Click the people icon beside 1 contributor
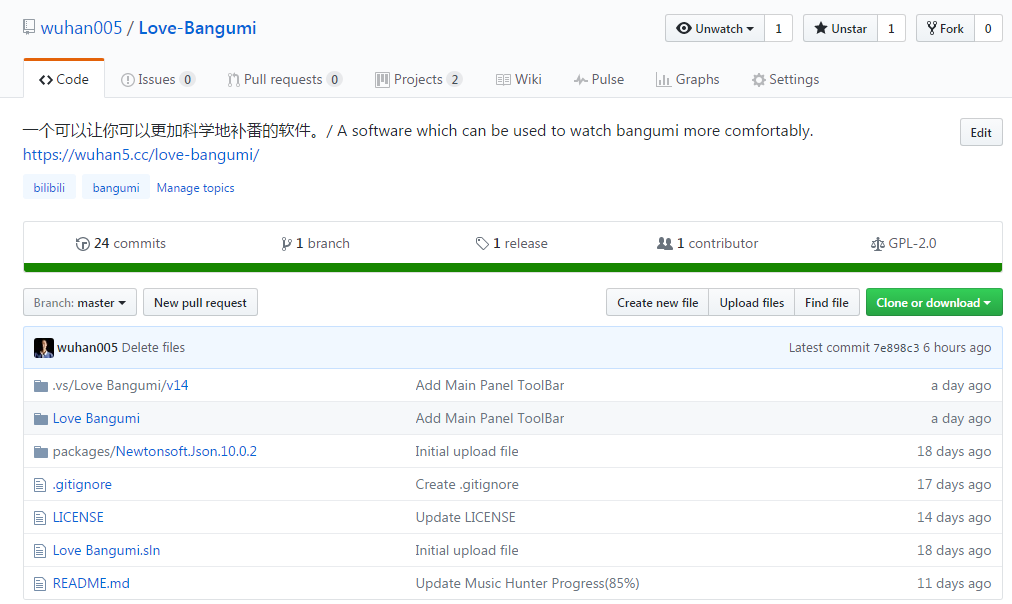The image size is (1012, 604). pos(664,243)
